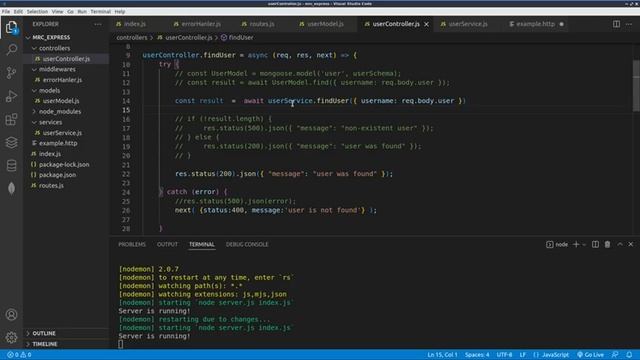The height and width of the screenshot is (360, 640).
Task: Open the new terminal launch profile dropdown
Action: 584,244
